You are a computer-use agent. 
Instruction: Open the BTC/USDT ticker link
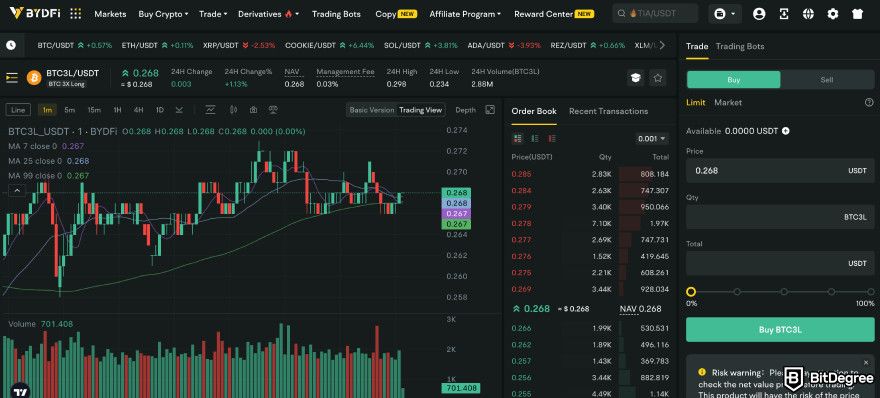tap(75, 45)
